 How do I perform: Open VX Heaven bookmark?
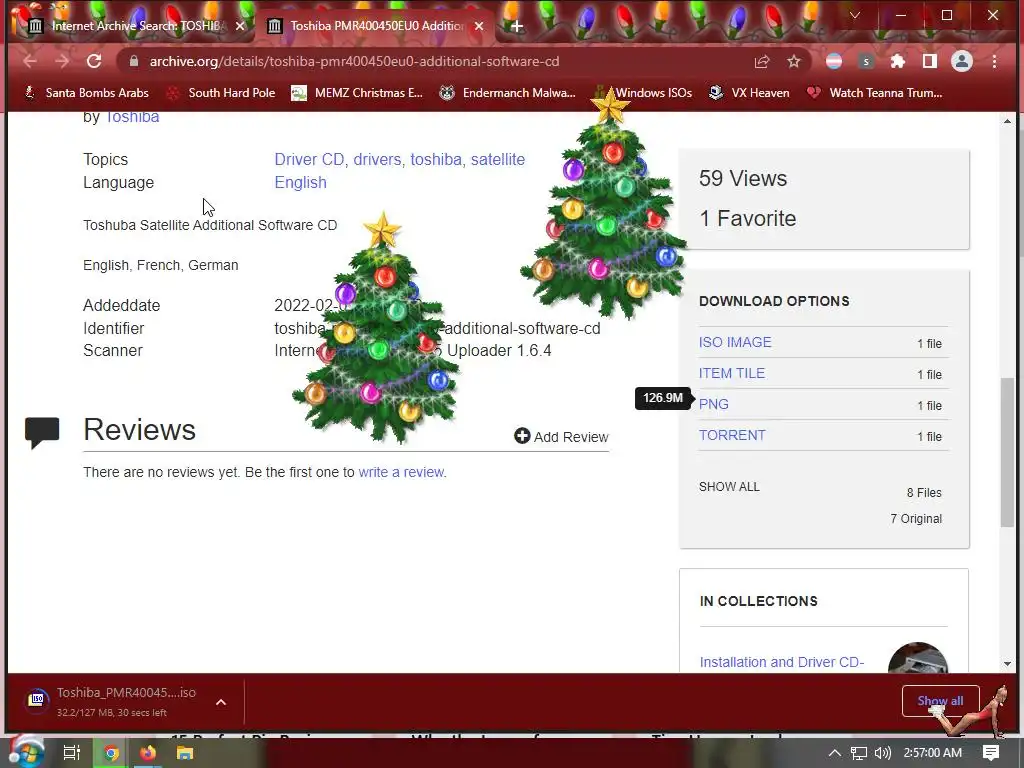click(749, 93)
